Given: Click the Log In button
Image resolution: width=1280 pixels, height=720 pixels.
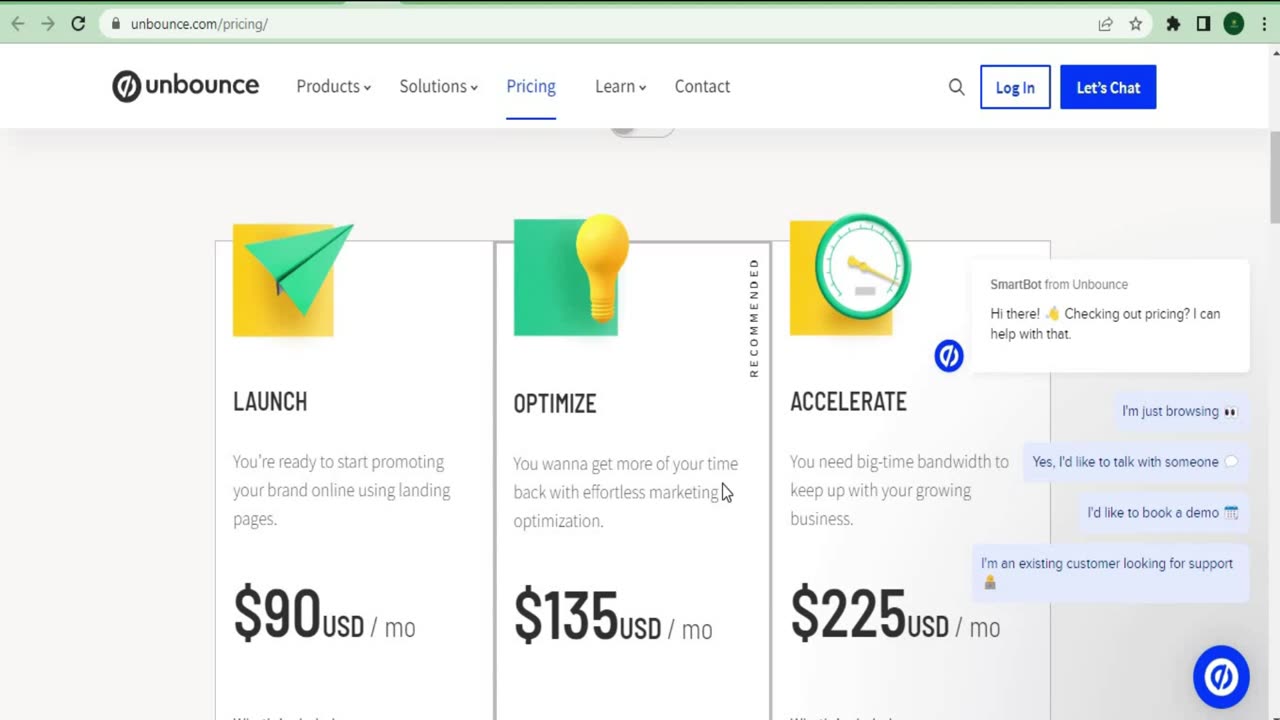Looking at the screenshot, I should click(x=1015, y=87).
